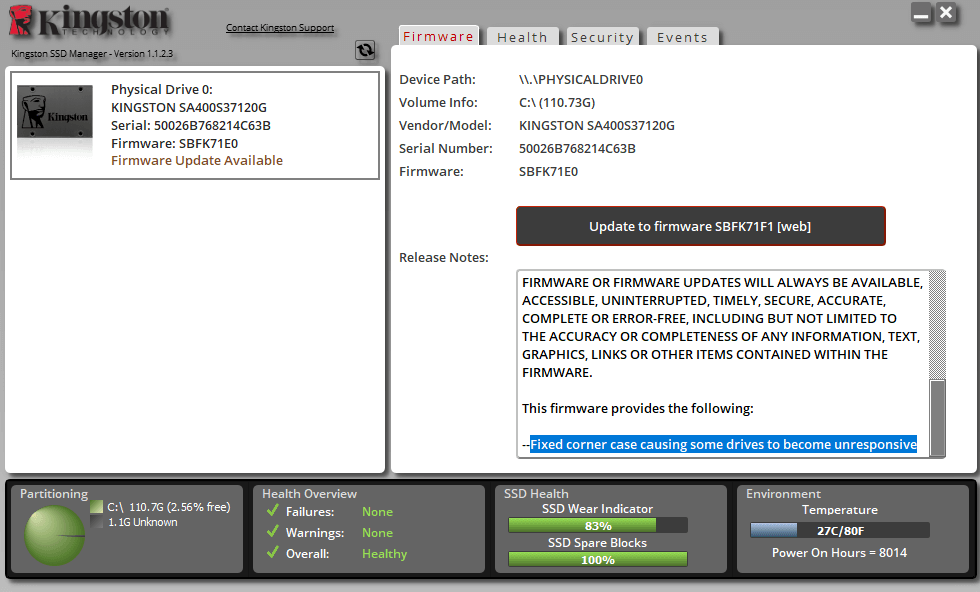Viewport: 980px width, 592px height.
Task: Click the partitioning pie chart
Action: point(54,536)
